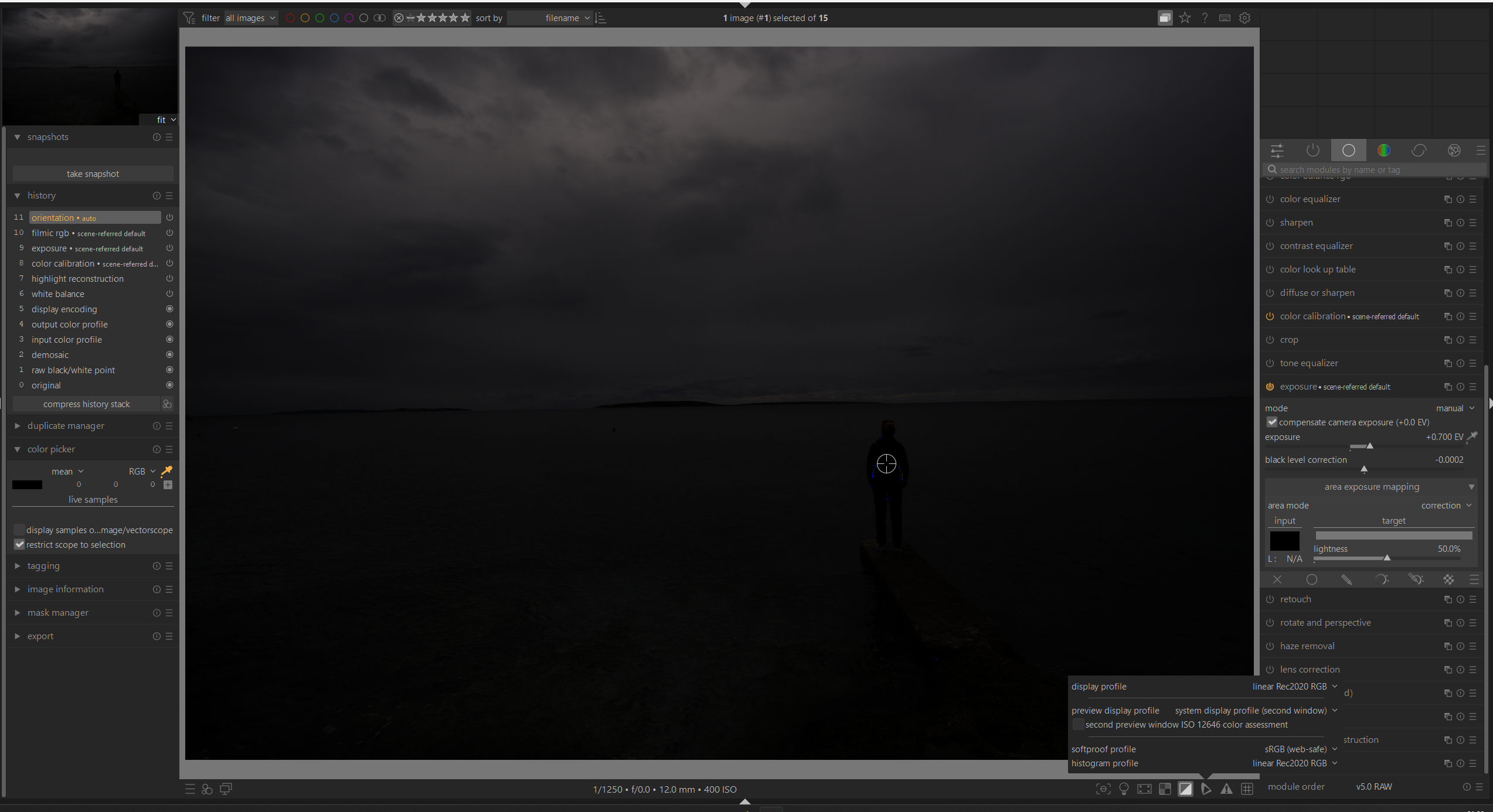Activate the color picker eyedropper tool
Screen dimensions: 1493x812
(x=167, y=471)
